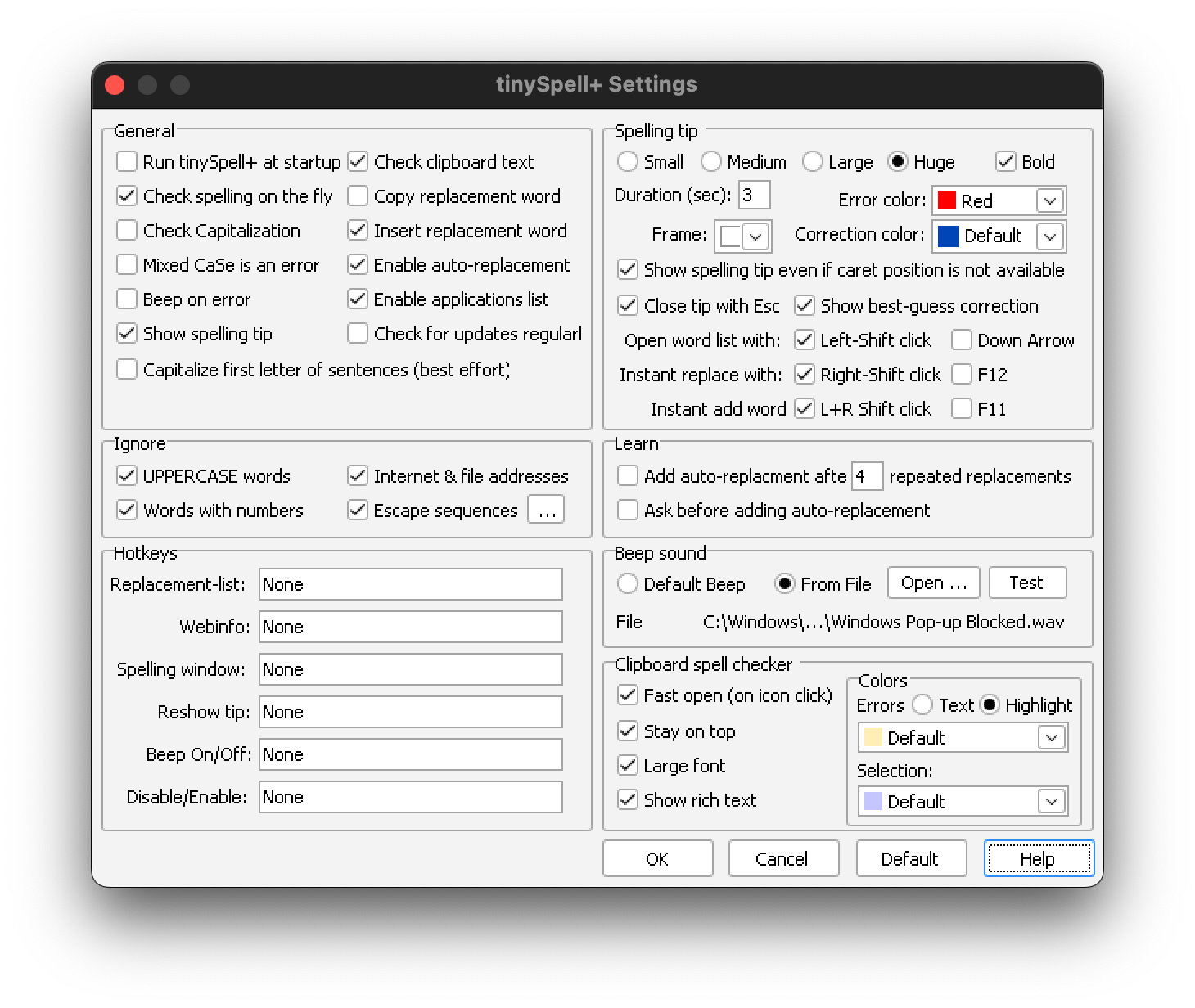Expand clipboard Errors color dropdown
The width and height of the screenshot is (1195, 1008).
click(x=1052, y=738)
